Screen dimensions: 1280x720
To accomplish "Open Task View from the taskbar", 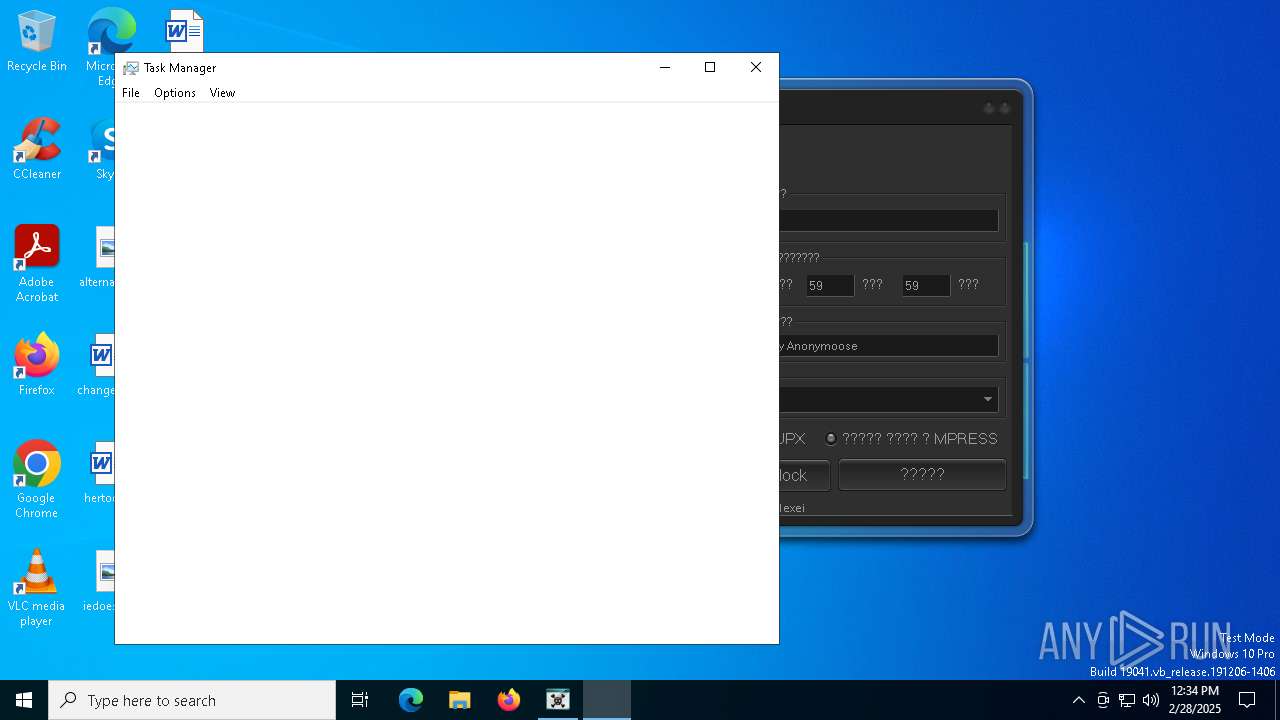I will coord(360,700).
